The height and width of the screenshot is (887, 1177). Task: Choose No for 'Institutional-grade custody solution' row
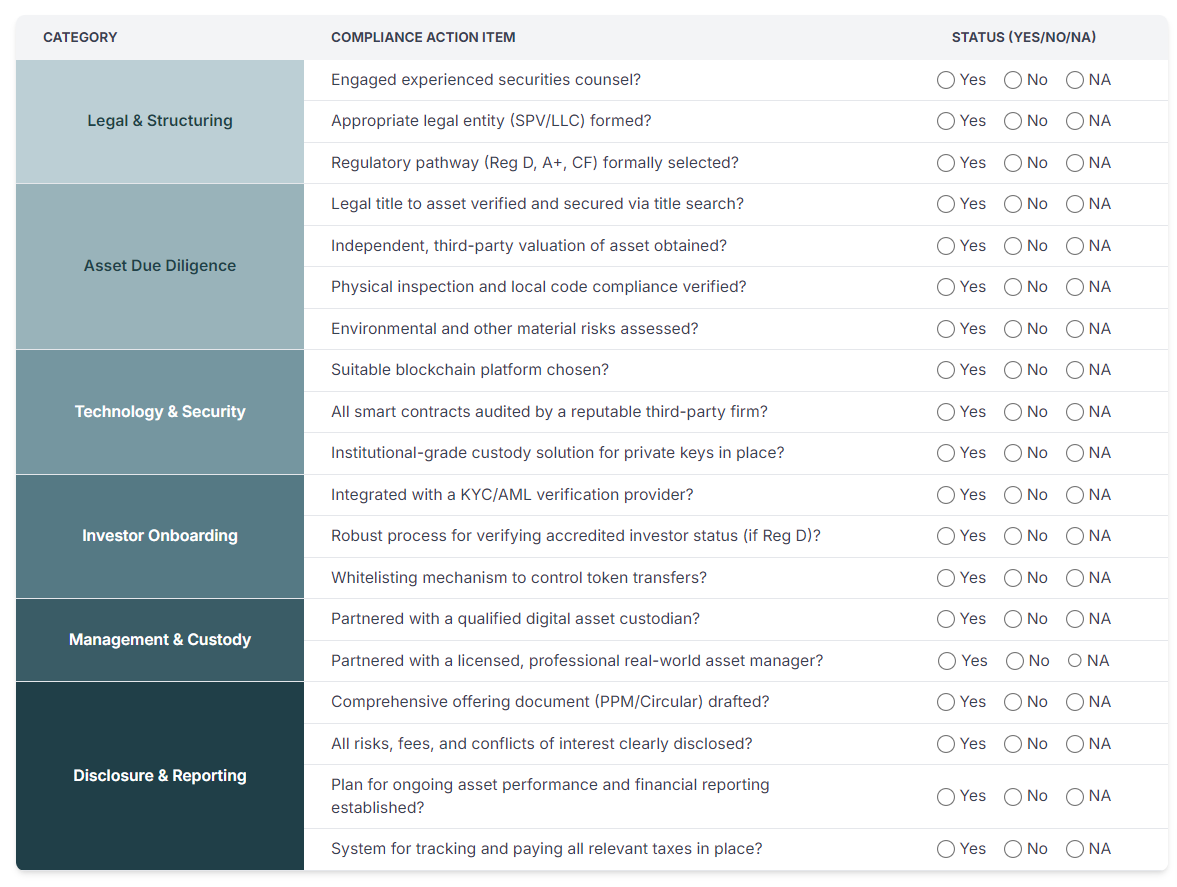(x=1013, y=453)
